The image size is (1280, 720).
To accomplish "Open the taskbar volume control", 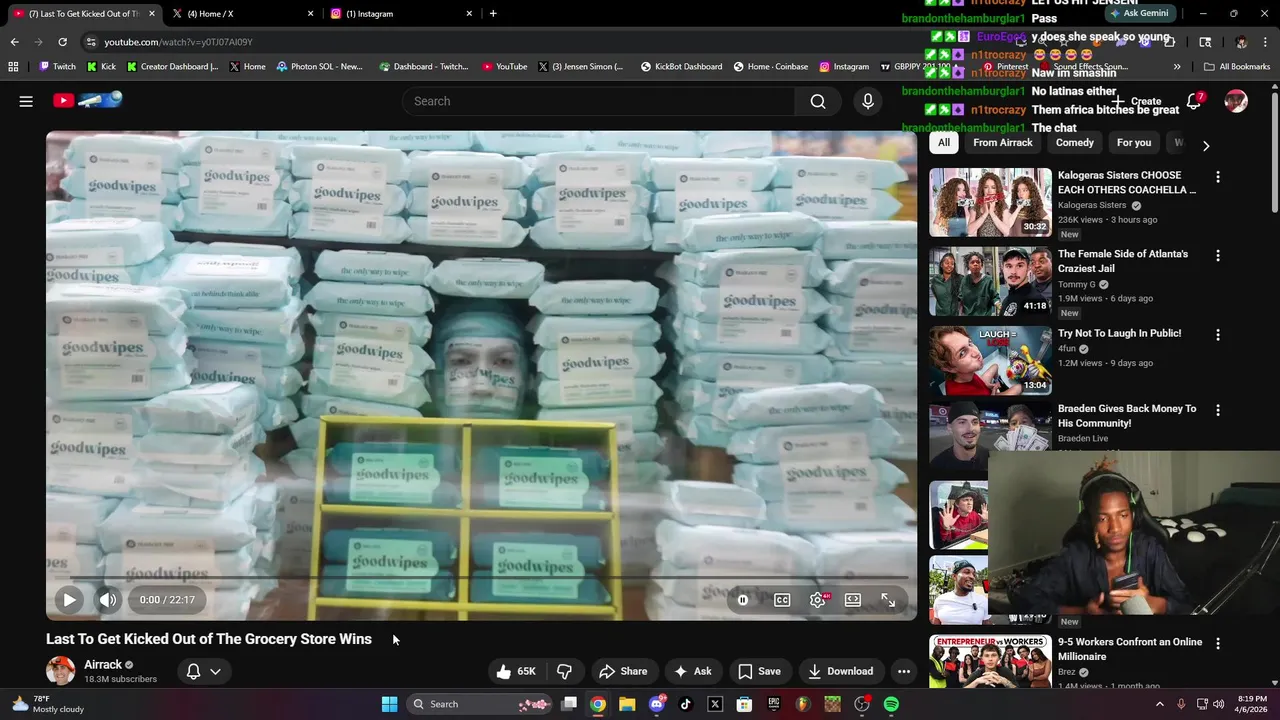I will tap(1218, 704).
